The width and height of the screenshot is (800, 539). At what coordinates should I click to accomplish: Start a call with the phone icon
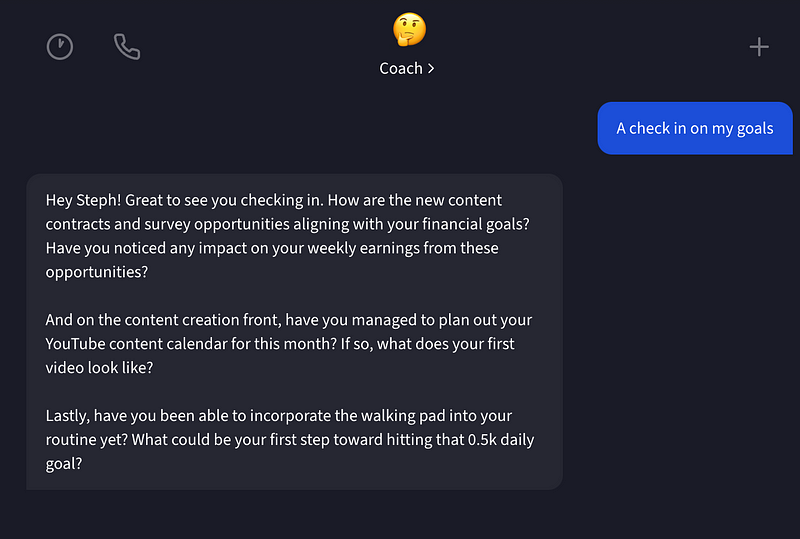point(127,47)
